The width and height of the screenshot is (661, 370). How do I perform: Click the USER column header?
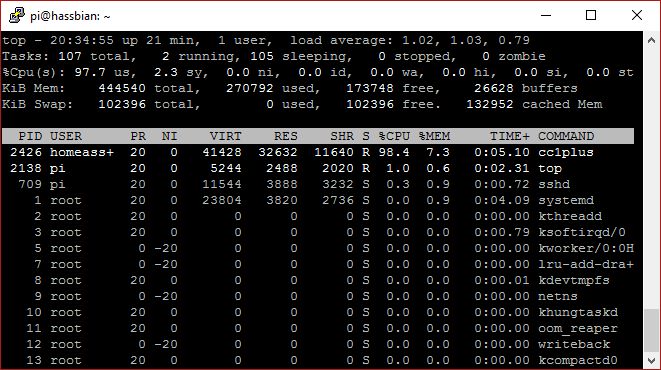(x=66, y=136)
